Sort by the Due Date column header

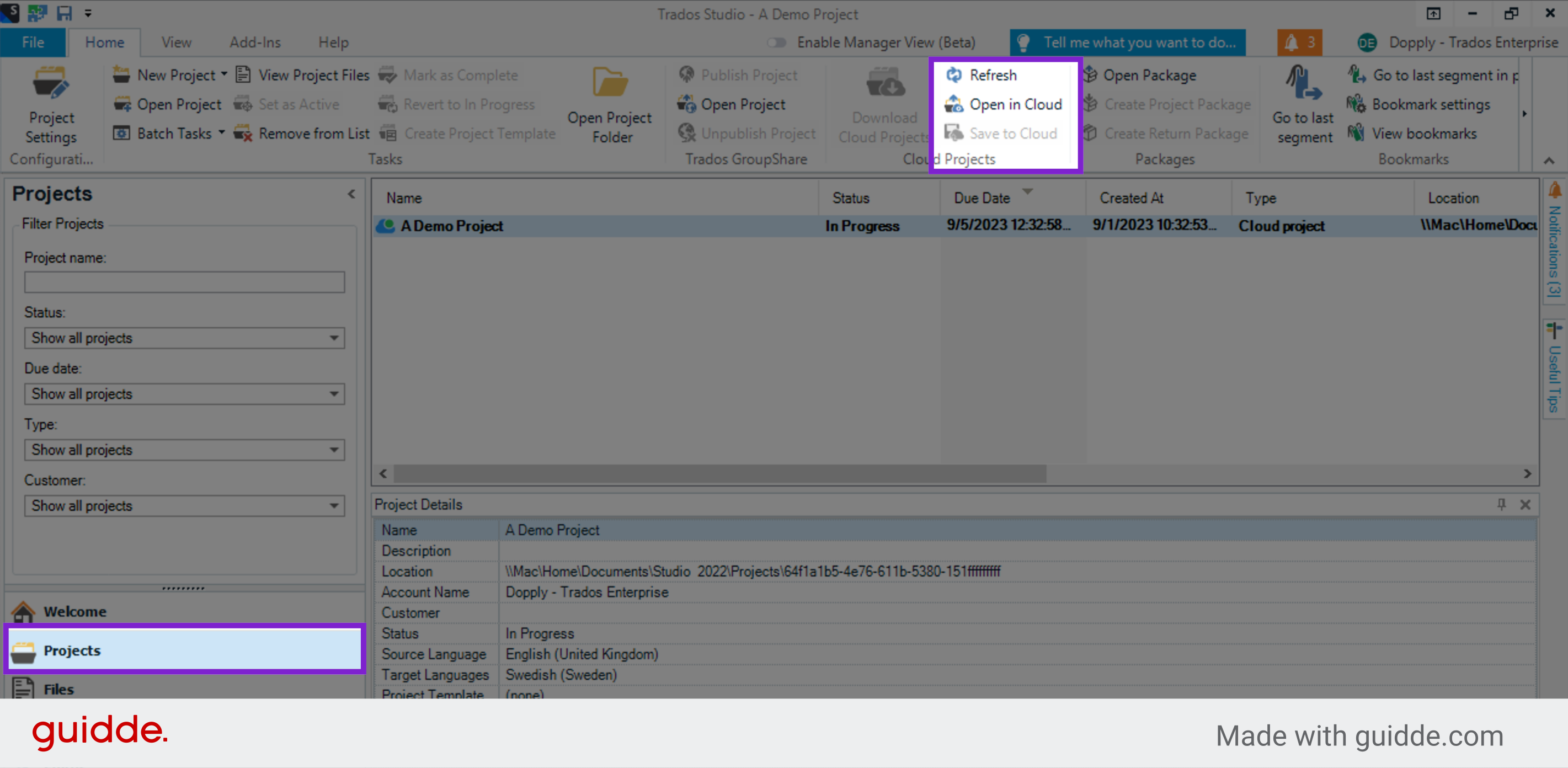pyautogui.click(x=1014, y=198)
